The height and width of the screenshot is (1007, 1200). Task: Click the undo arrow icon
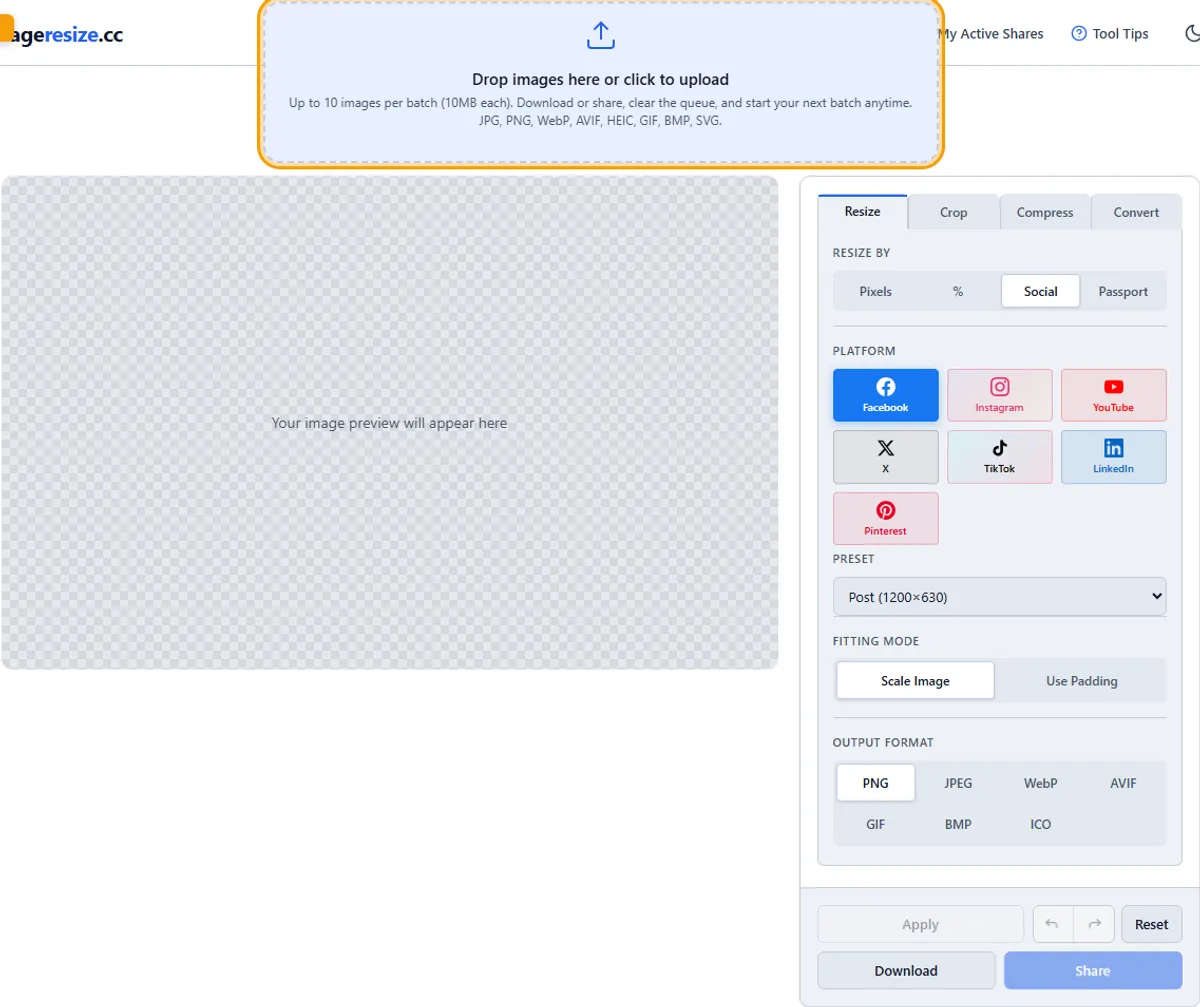(1053, 924)
